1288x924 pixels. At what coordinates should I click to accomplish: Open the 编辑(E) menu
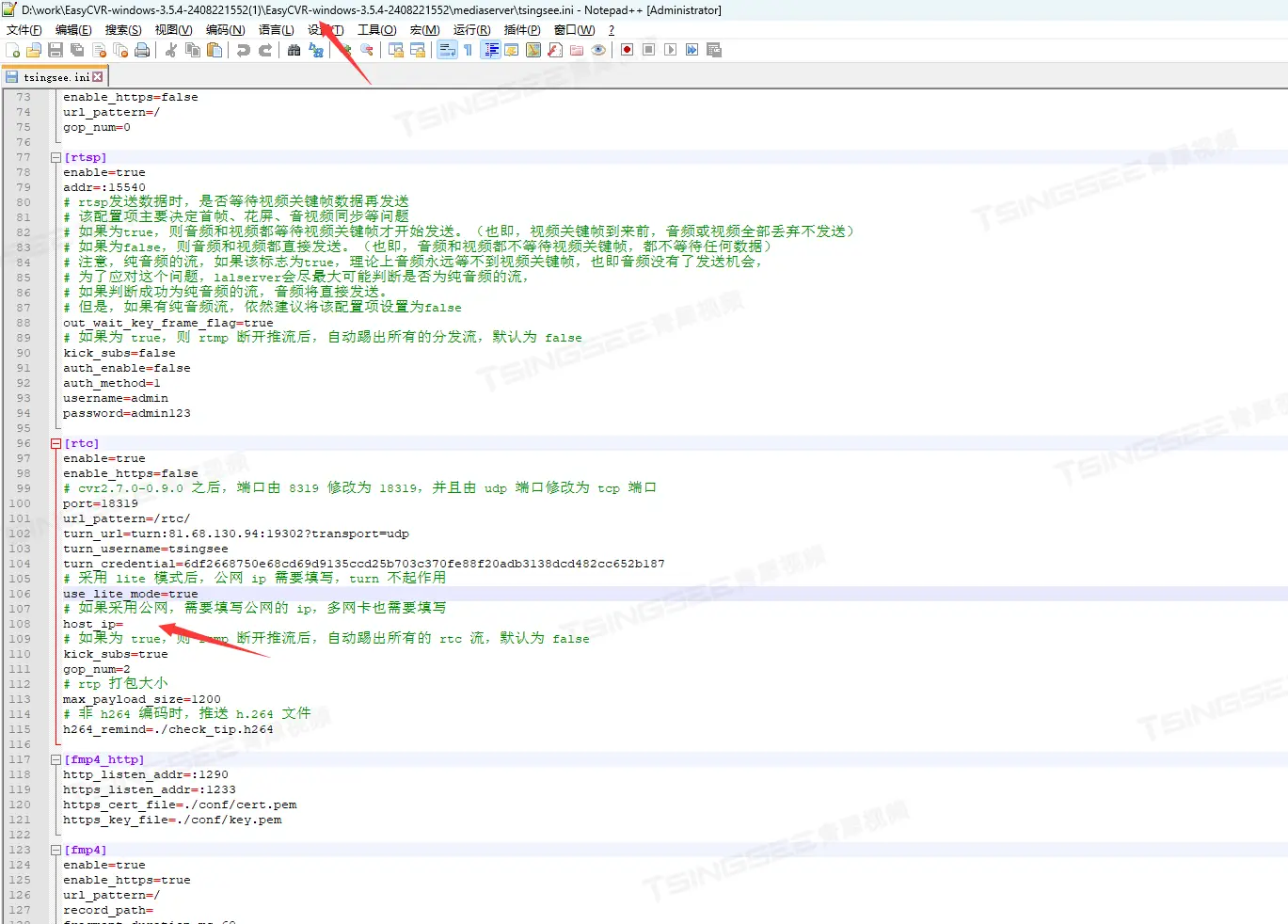point(73,30)
